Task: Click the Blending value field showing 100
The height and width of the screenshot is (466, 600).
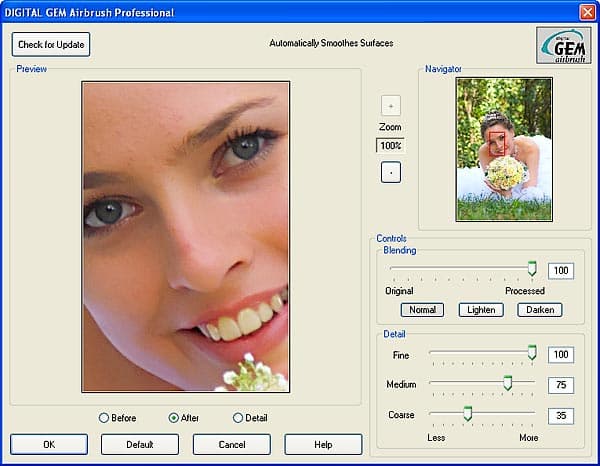Action: pyautogui.click(x=561, y=271)
